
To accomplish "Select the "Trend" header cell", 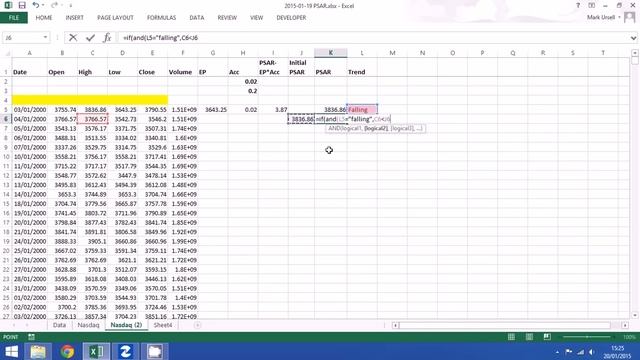I will [362, 67].
